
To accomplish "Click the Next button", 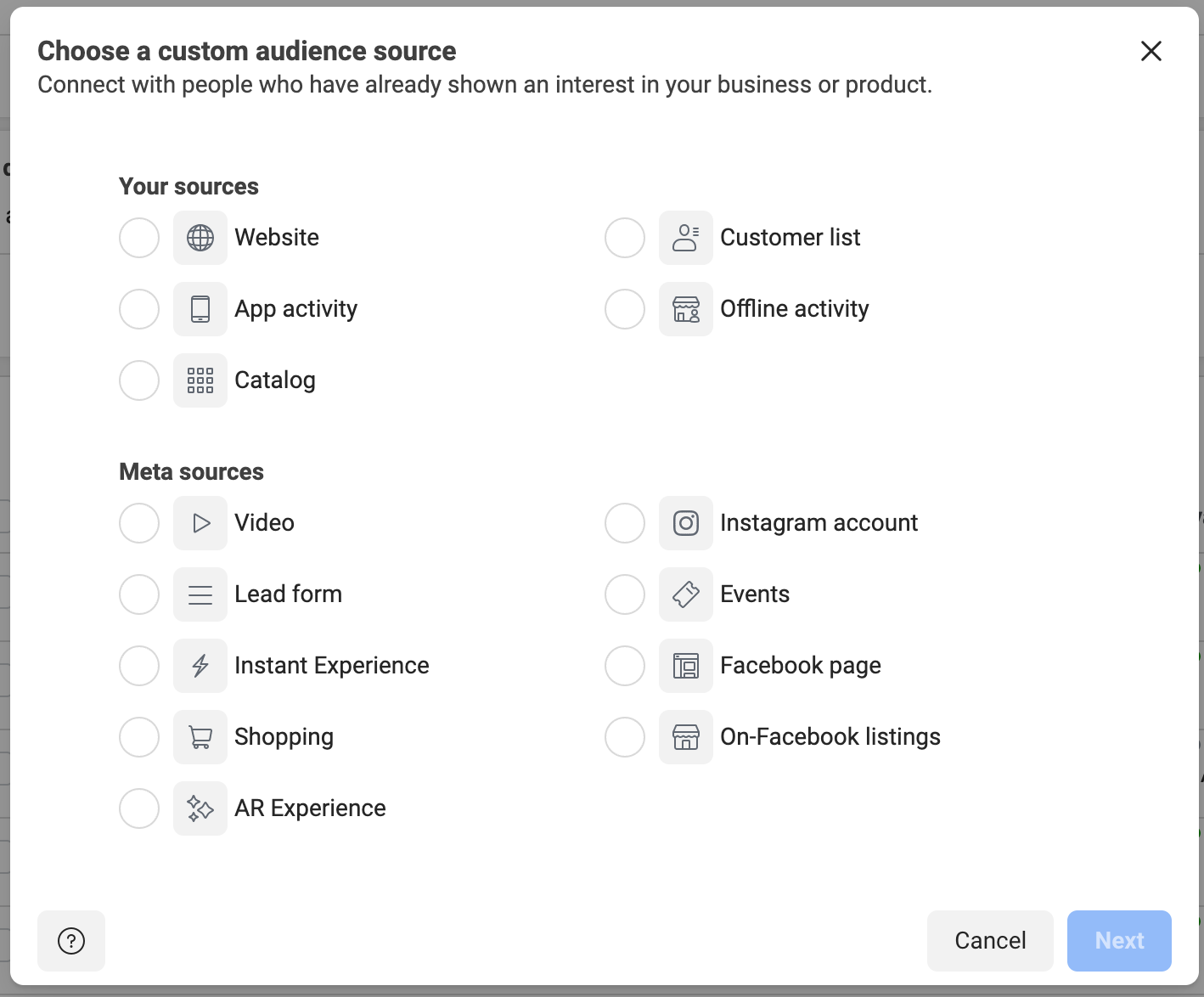I will click(x=1119, y=940).
